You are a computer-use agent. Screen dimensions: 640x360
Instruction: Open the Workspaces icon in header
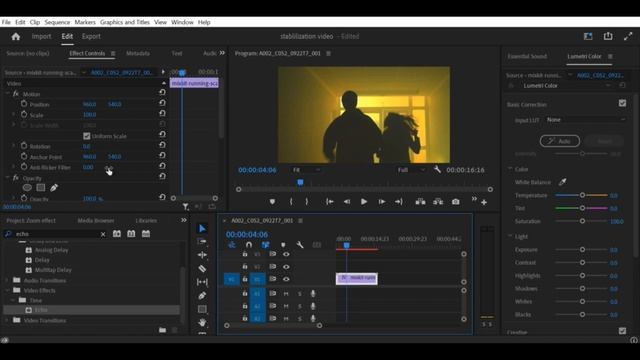tap(588, 36)
